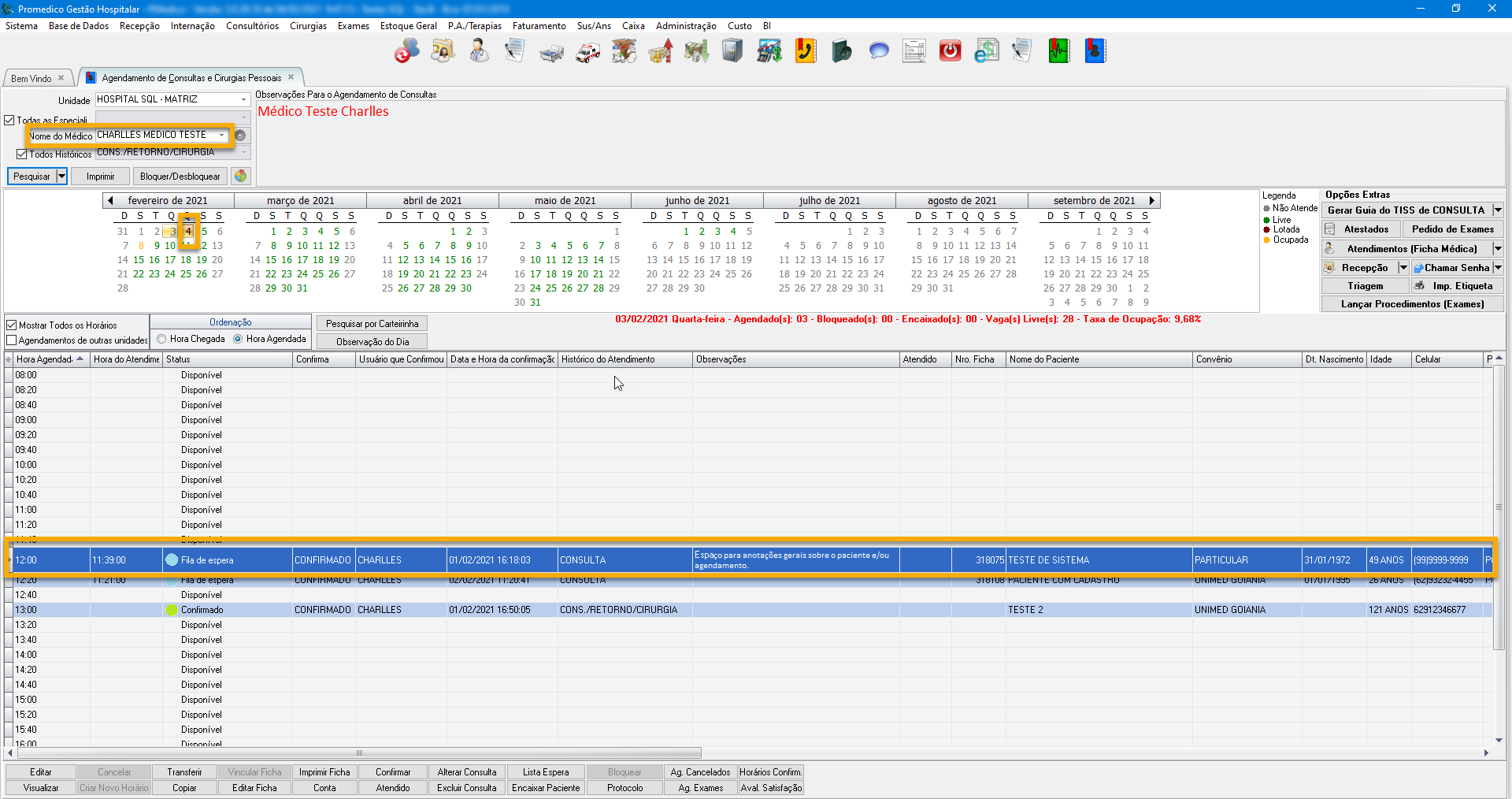Image resolution: width=1512 pixels, height=799 pixels.
Task: Click the doctor icon in the toolbar
Action: pos(479,51)
